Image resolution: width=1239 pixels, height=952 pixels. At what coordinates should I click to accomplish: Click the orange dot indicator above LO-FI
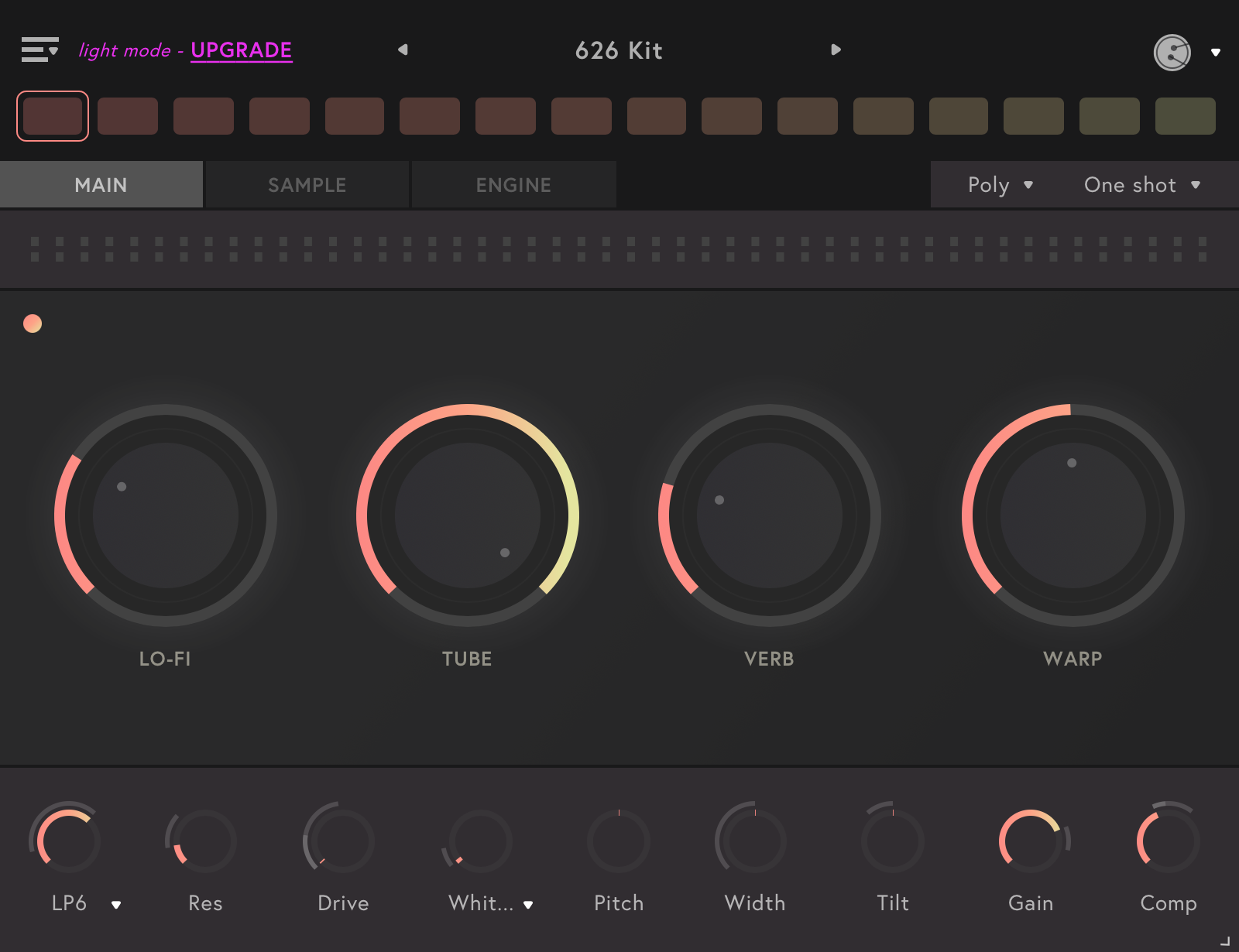click(x=33, y=324)
